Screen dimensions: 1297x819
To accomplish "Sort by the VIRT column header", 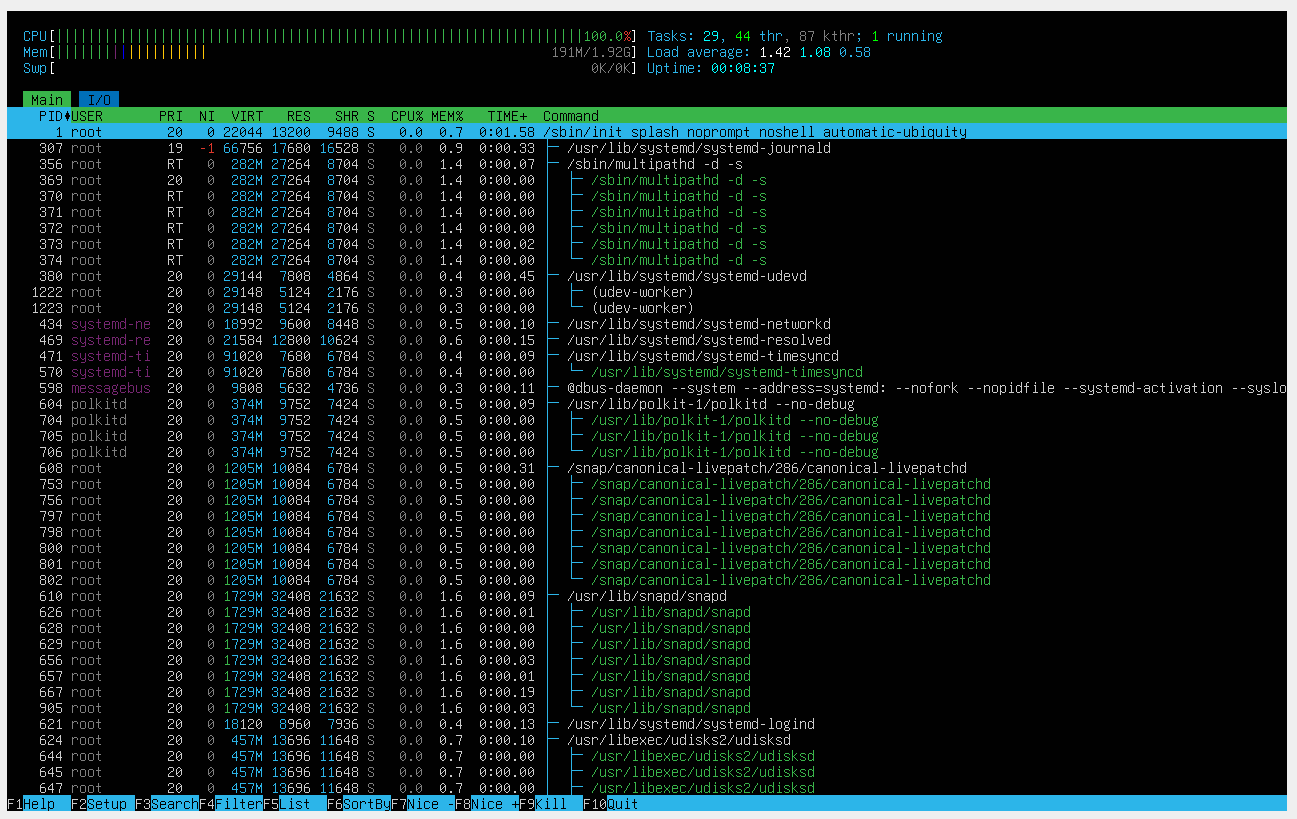I will (x=247, y=116).
